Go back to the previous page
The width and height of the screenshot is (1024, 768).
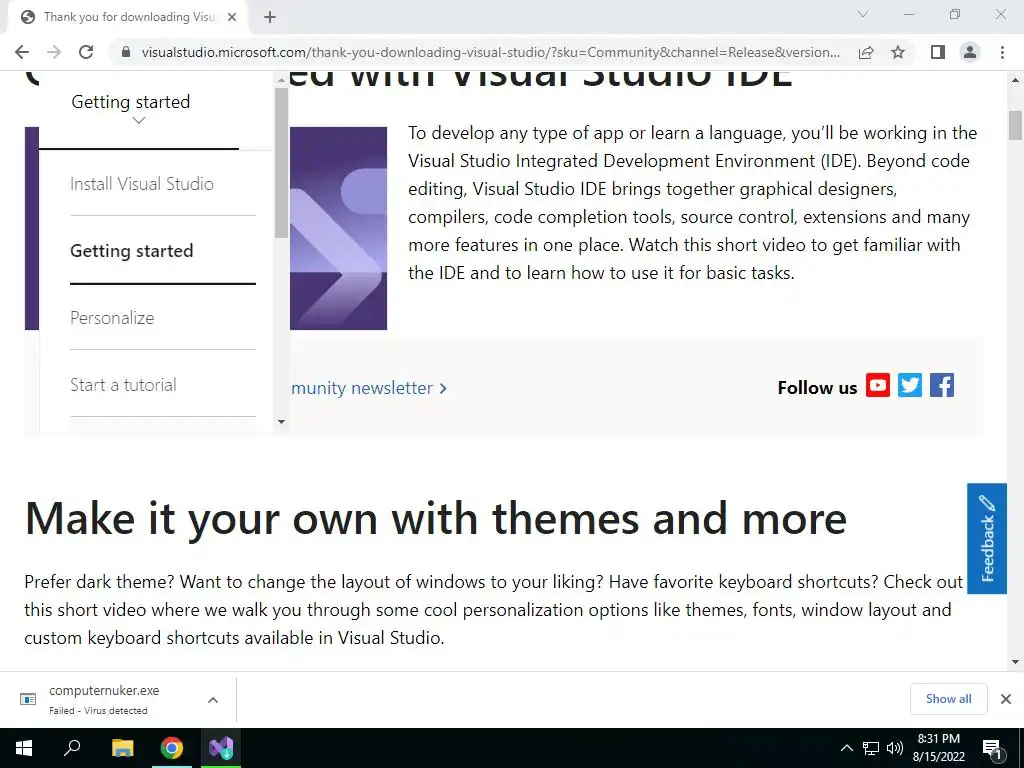click(22, 52)
